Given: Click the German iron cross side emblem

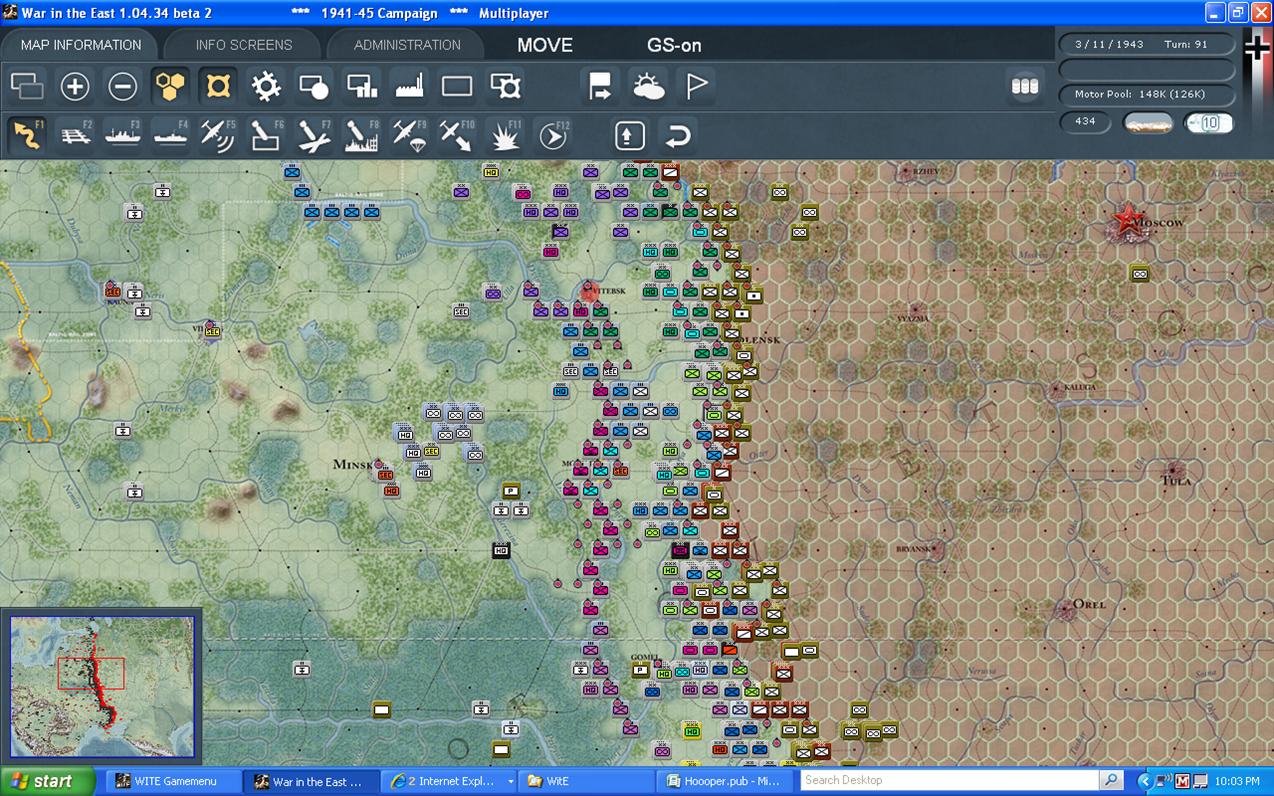Looking at the screenshot, I should (x=1257, y=48).
